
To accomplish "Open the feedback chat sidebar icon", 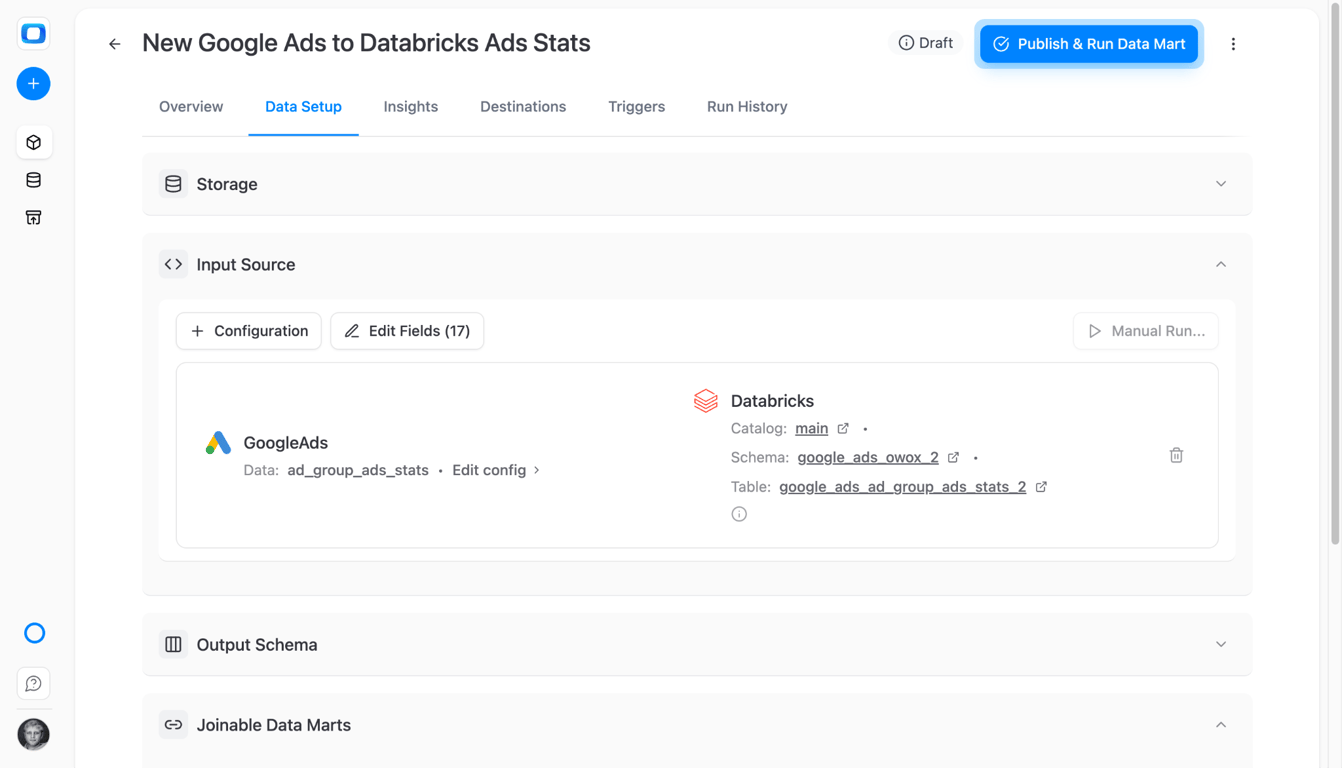I will click(33, 684).
